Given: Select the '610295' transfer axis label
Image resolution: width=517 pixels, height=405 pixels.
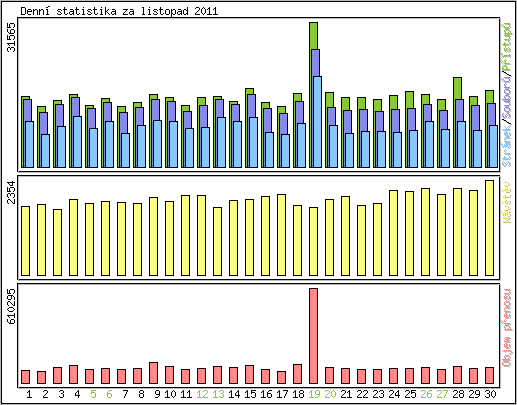Looking at the screenshot, I should [11, 306].
